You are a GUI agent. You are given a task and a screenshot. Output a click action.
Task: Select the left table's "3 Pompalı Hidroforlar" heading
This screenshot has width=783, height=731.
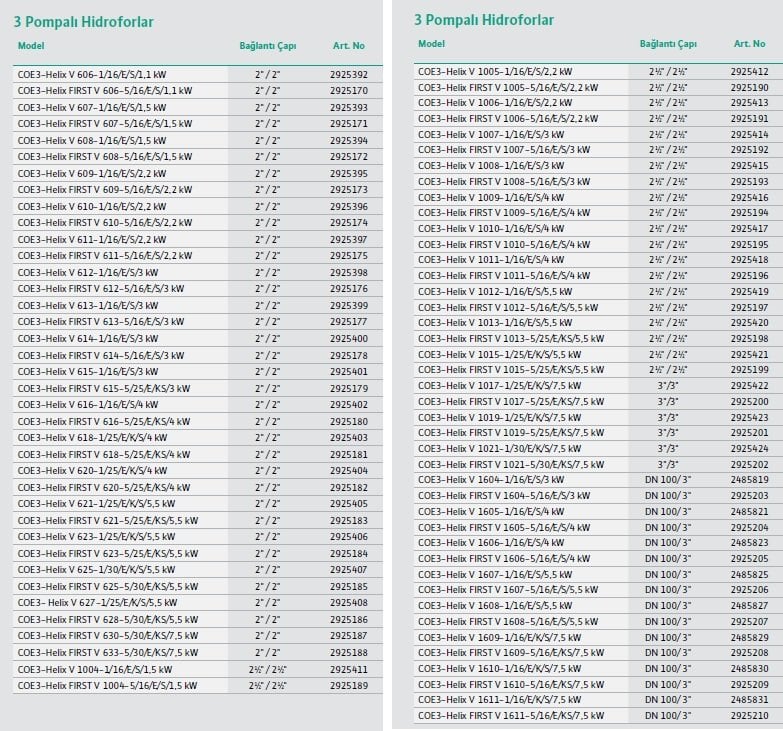pos(83,22)
